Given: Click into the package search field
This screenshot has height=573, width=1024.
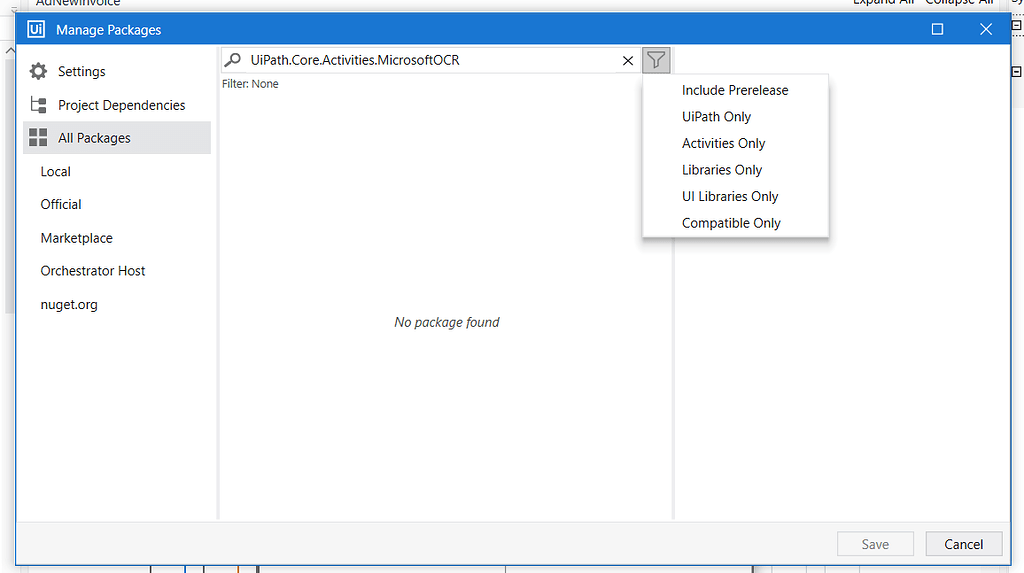Looking at the screenshot, I should tap(431, 60).
